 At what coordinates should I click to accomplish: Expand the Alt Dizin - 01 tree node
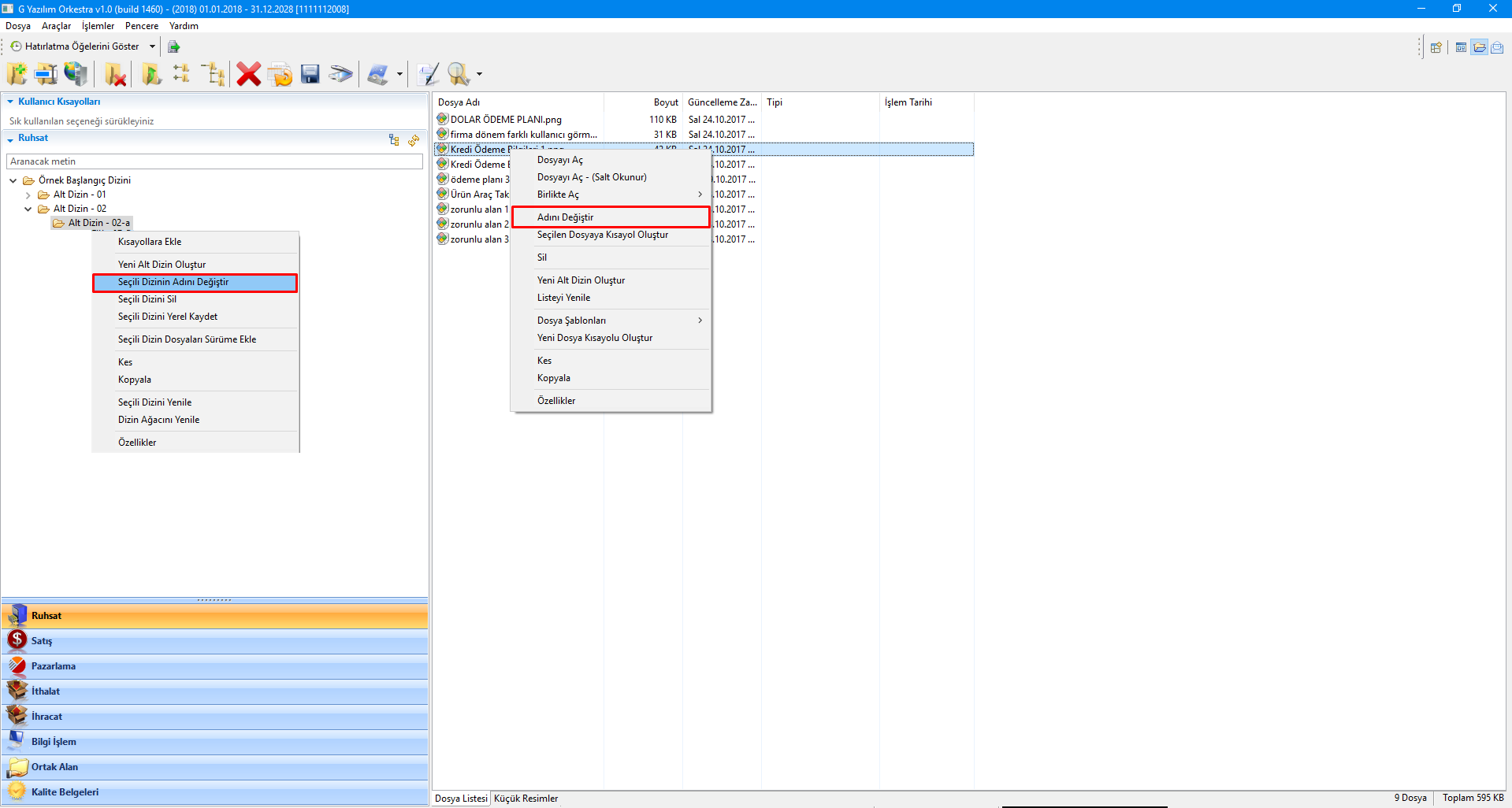[x=28, y=195]
